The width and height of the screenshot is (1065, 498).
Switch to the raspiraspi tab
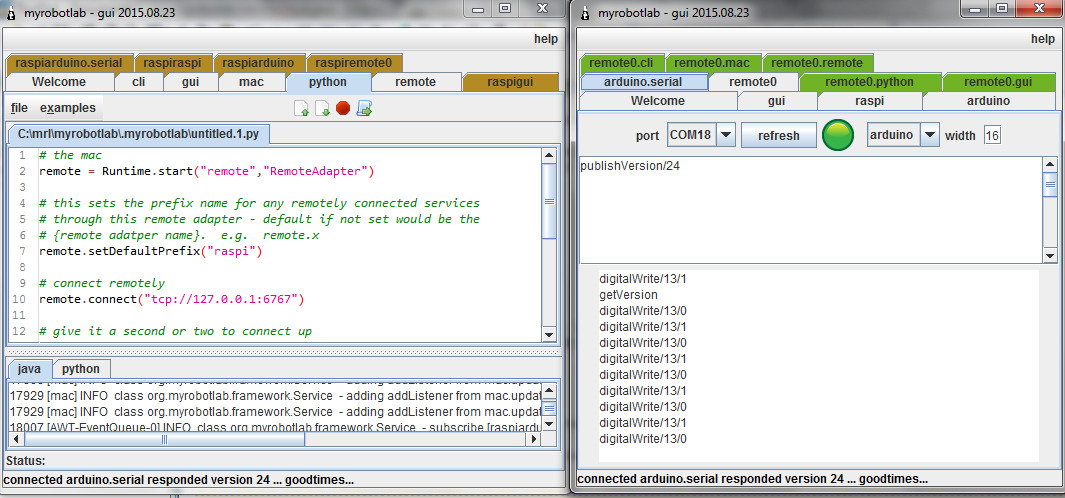pos(173,63)
